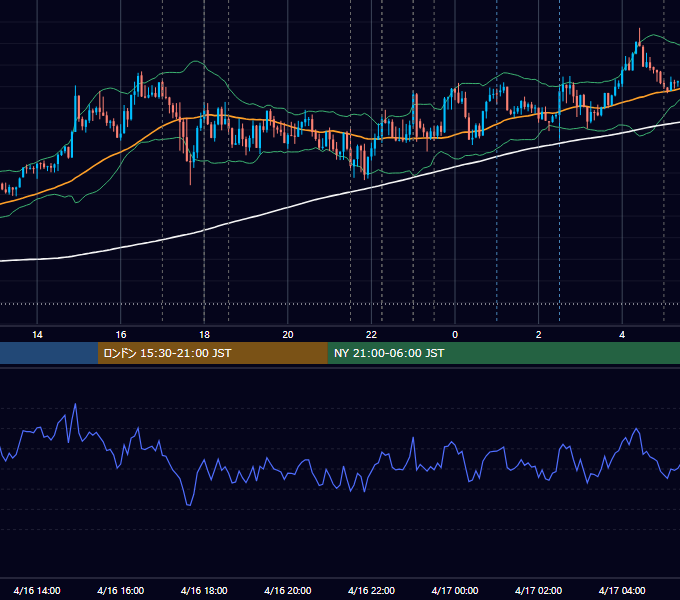Viewport: 680px width, 600px height.
Task: Click the ロンドン 15:30-21:00 JST session band
Action: tap(212, 353)
